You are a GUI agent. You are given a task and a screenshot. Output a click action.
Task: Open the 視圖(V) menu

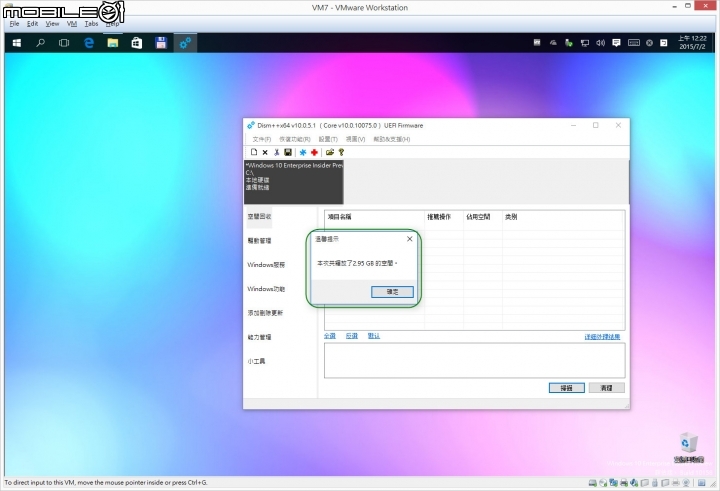(x=355, y=139)
